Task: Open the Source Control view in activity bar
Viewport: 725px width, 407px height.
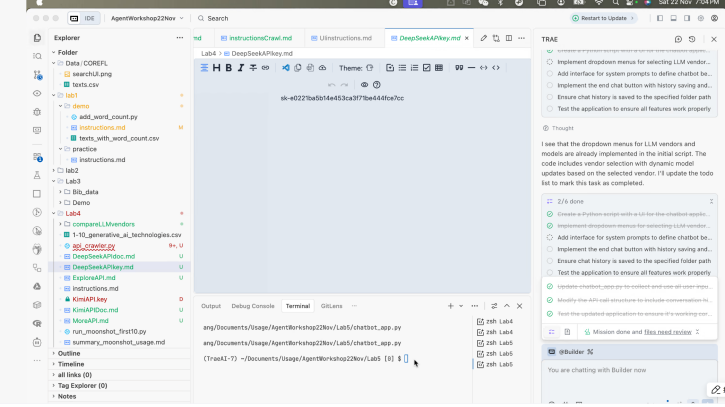Action: click(x=37, y=74)
